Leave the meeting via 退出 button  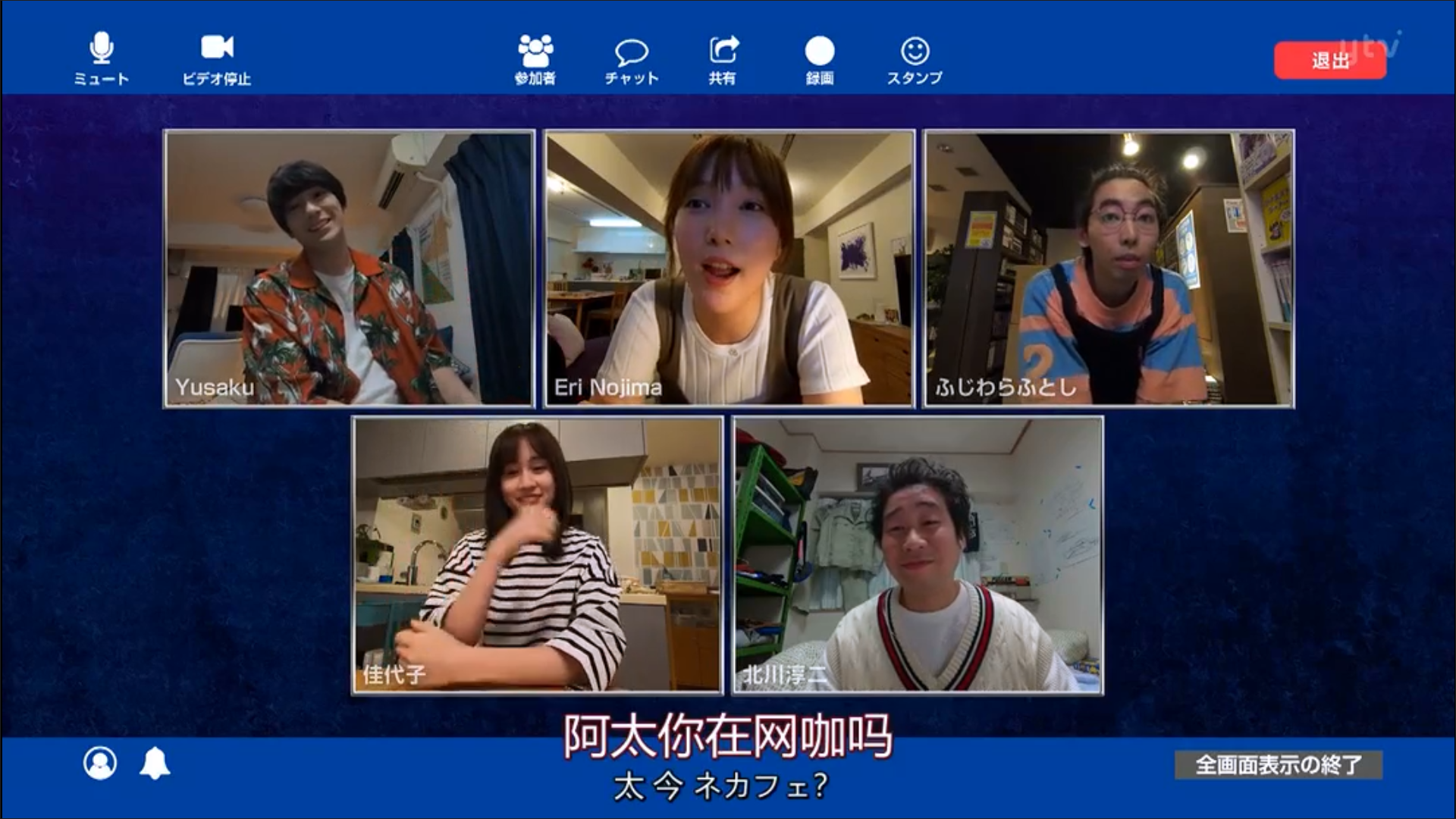click(1329, 61)
